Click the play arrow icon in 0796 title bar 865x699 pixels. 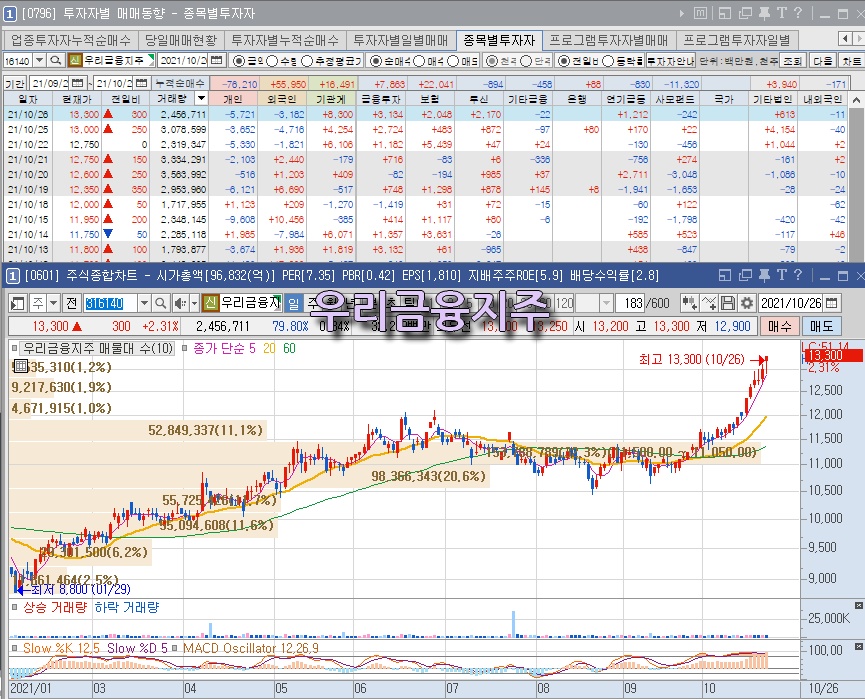[x=682, y=13]
